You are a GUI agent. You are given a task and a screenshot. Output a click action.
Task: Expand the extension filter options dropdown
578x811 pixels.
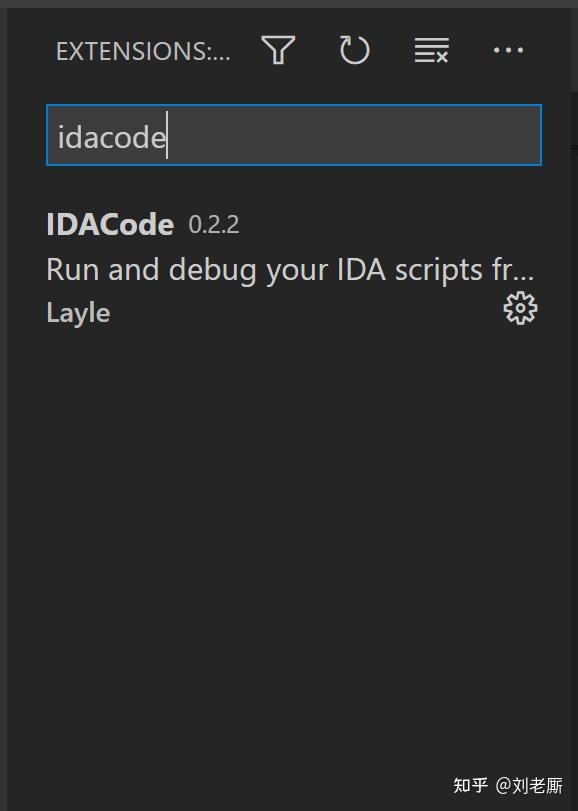(x=277, y=50)
